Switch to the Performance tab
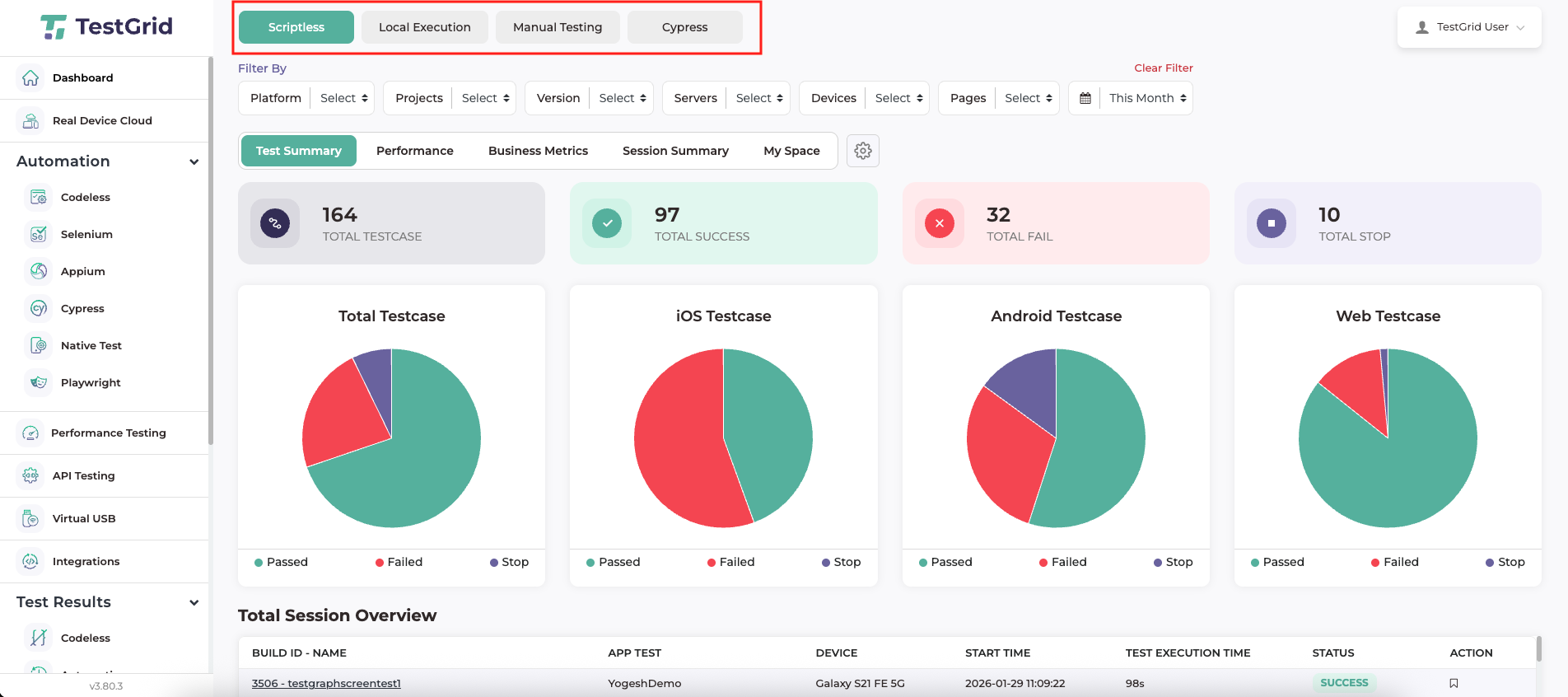The width and height of the screenshot is (1568, 697). click(x=414, y=151)
